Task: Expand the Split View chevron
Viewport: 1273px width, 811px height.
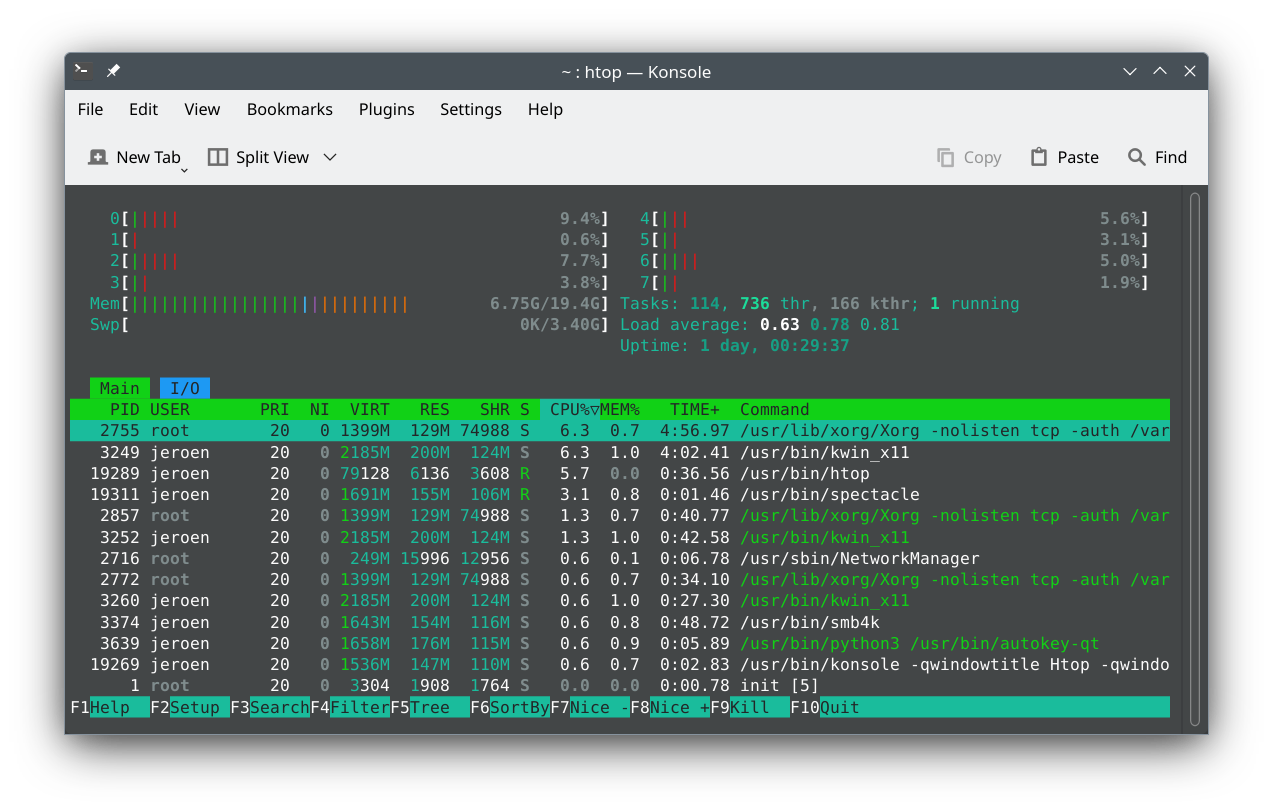Action: pos(330,157)
